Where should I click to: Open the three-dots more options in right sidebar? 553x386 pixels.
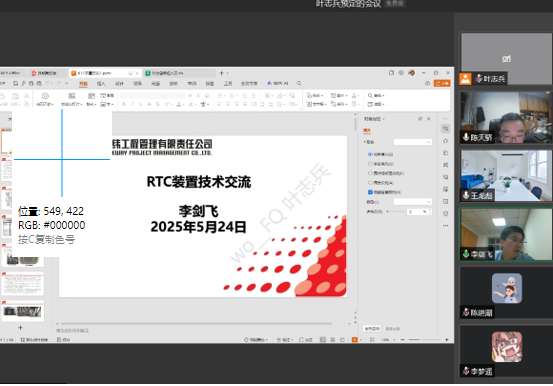click(445, 225)
